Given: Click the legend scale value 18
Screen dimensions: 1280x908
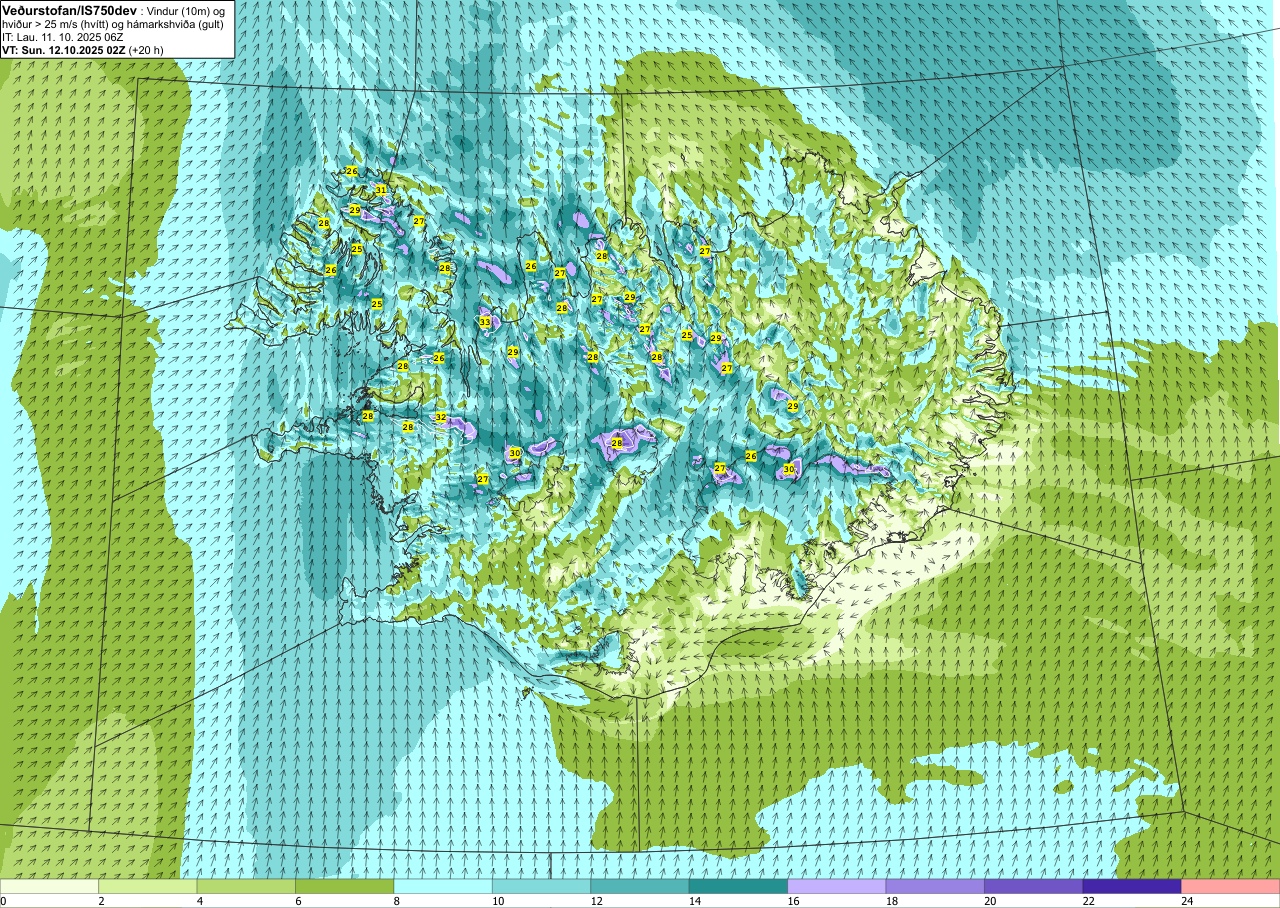Looking at the screenshot, I should point(891,901).
